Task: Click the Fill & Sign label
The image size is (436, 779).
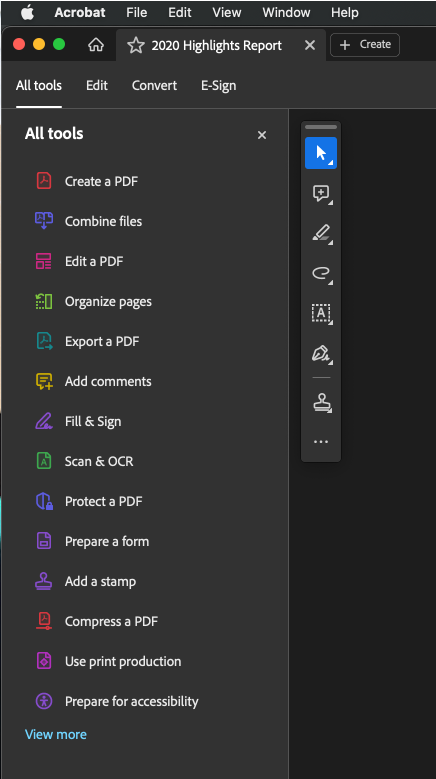Action: pyautogui.click(x=93, y=422)
